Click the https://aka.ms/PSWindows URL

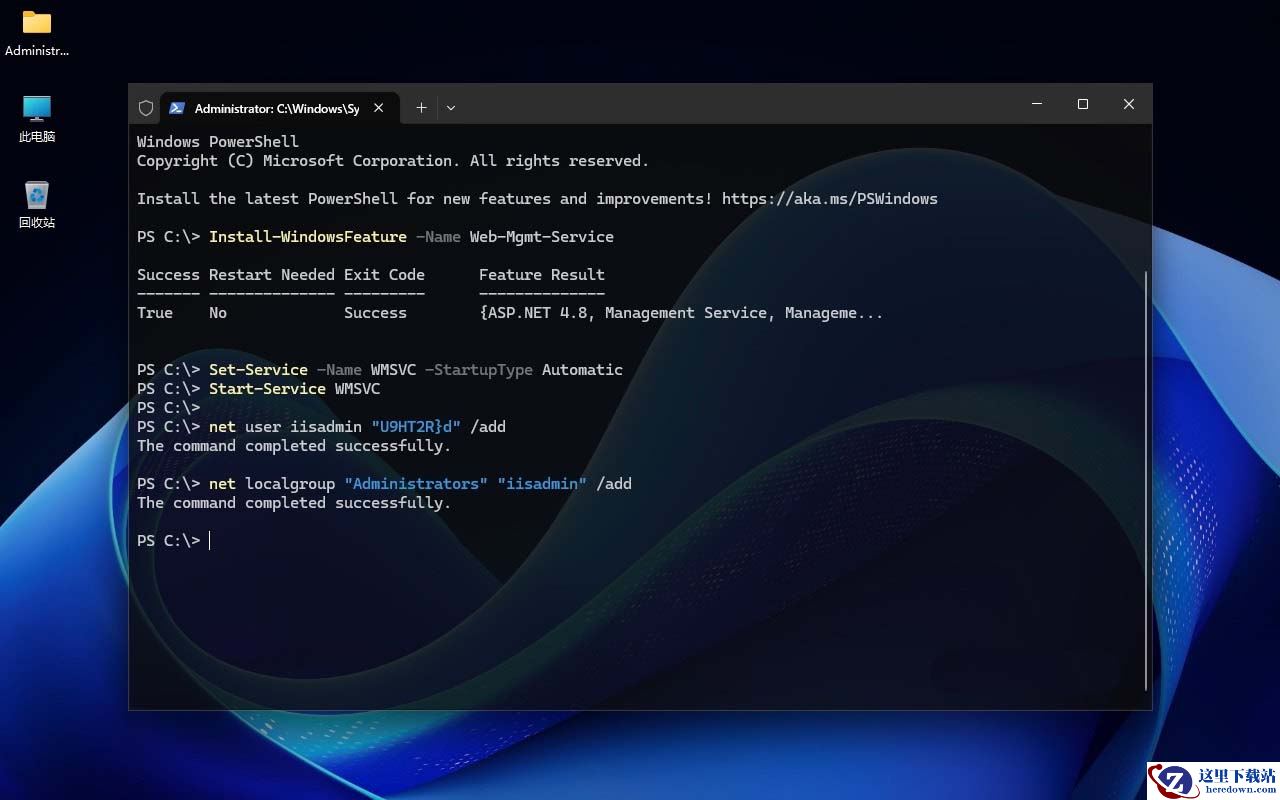830,199
